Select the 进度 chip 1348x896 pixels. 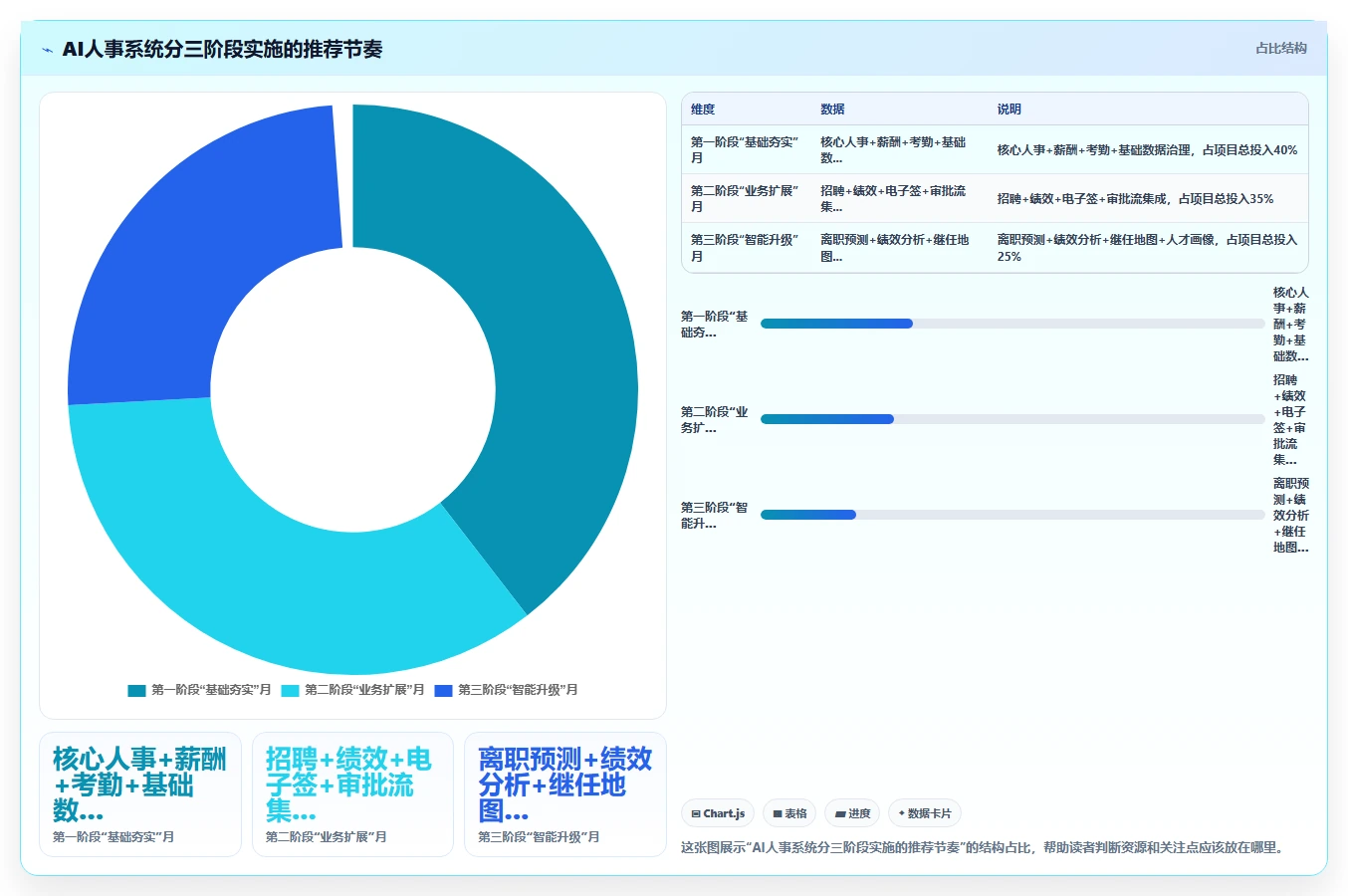[x=852, y=813]
